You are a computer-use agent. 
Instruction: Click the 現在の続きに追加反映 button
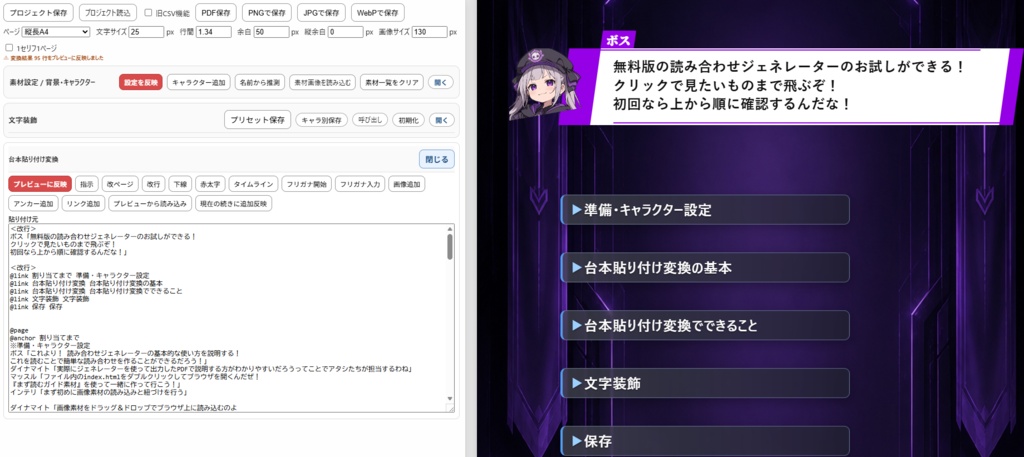[234, 204]
